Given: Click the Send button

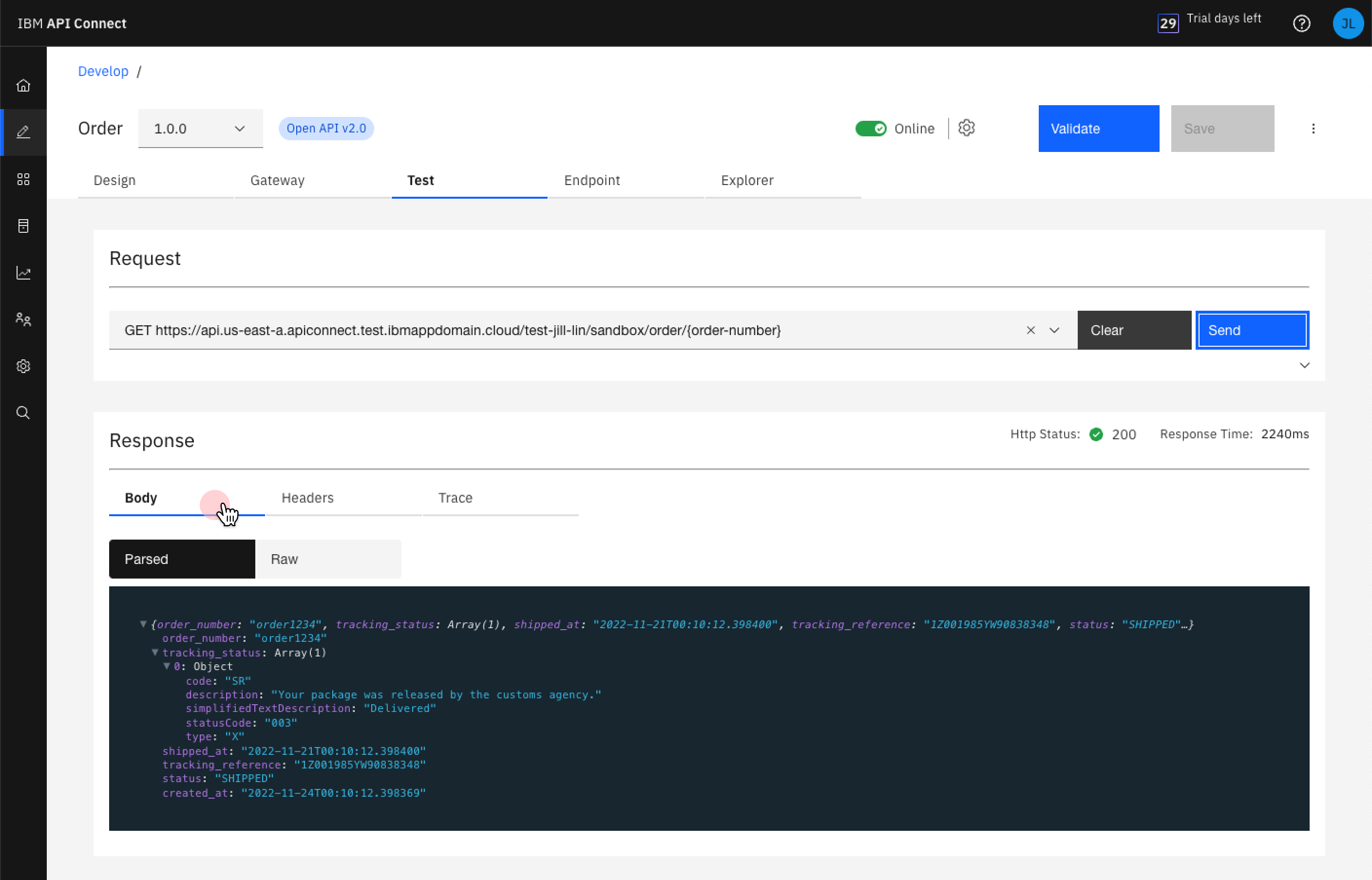Looking at the screenshot, I should point(1251,330).
